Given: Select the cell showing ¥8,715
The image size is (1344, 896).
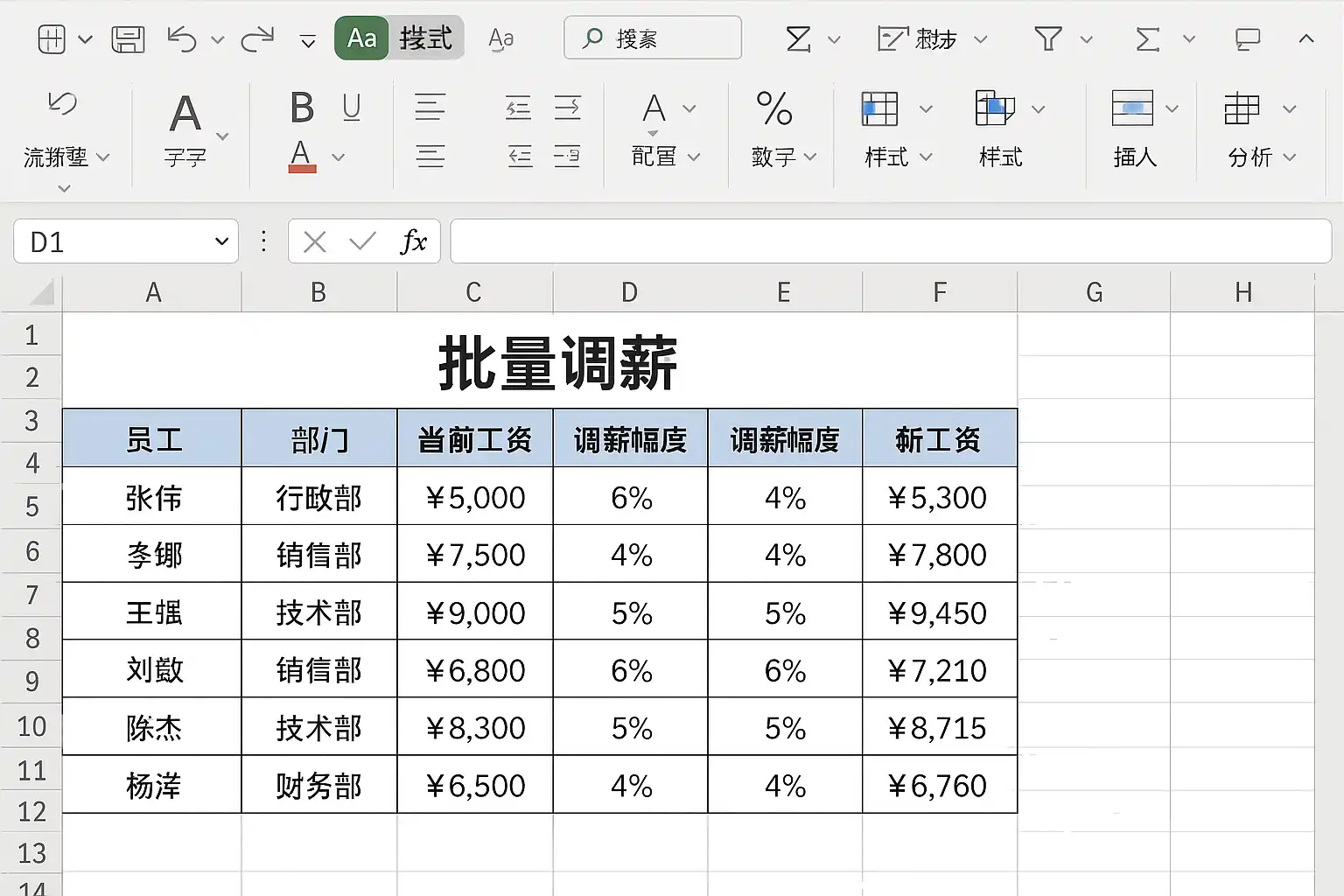Looking at the screenshot, I should click(940, 728).
